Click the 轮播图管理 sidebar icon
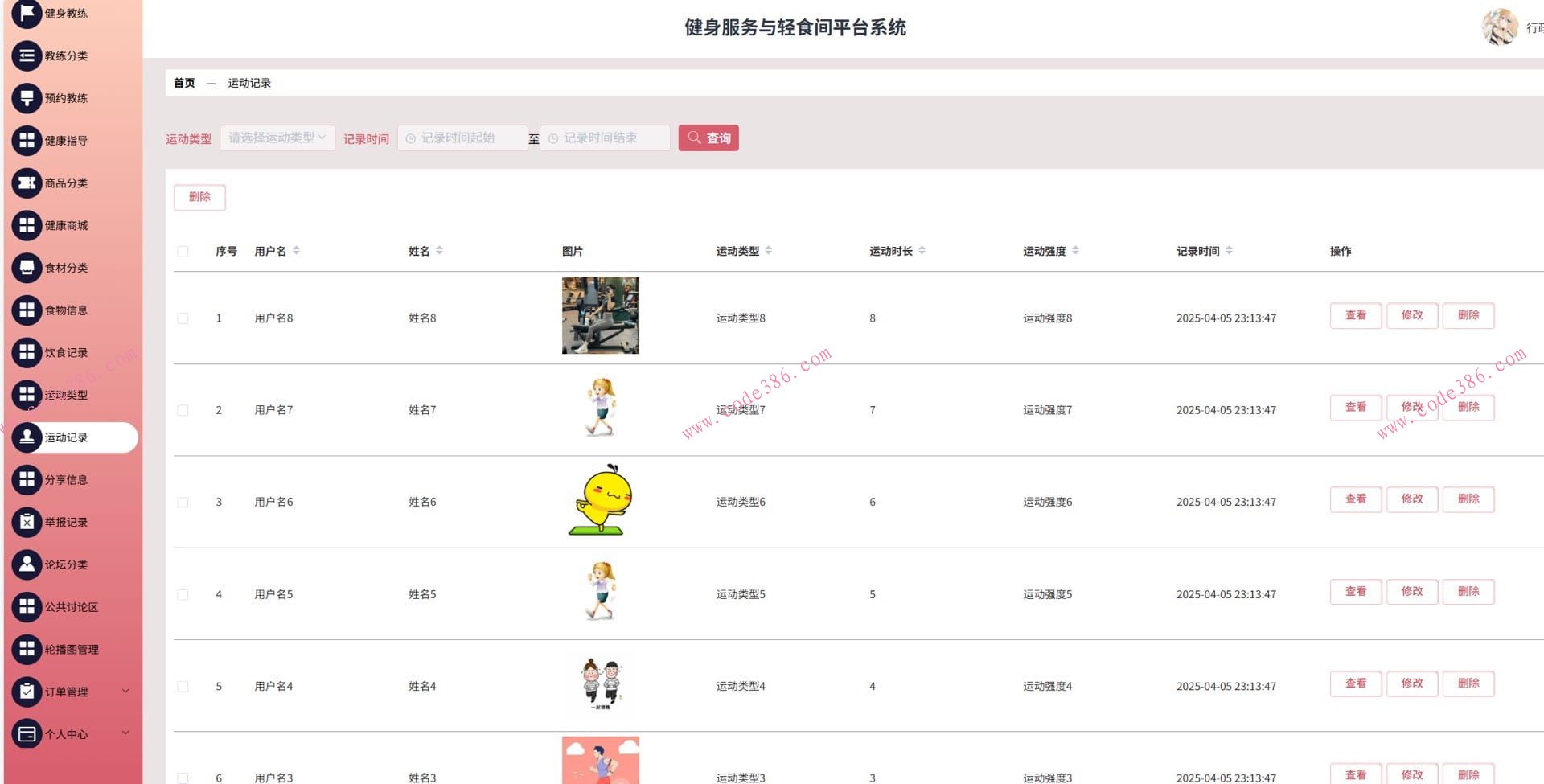1544x784 pixels. point(27,649)
